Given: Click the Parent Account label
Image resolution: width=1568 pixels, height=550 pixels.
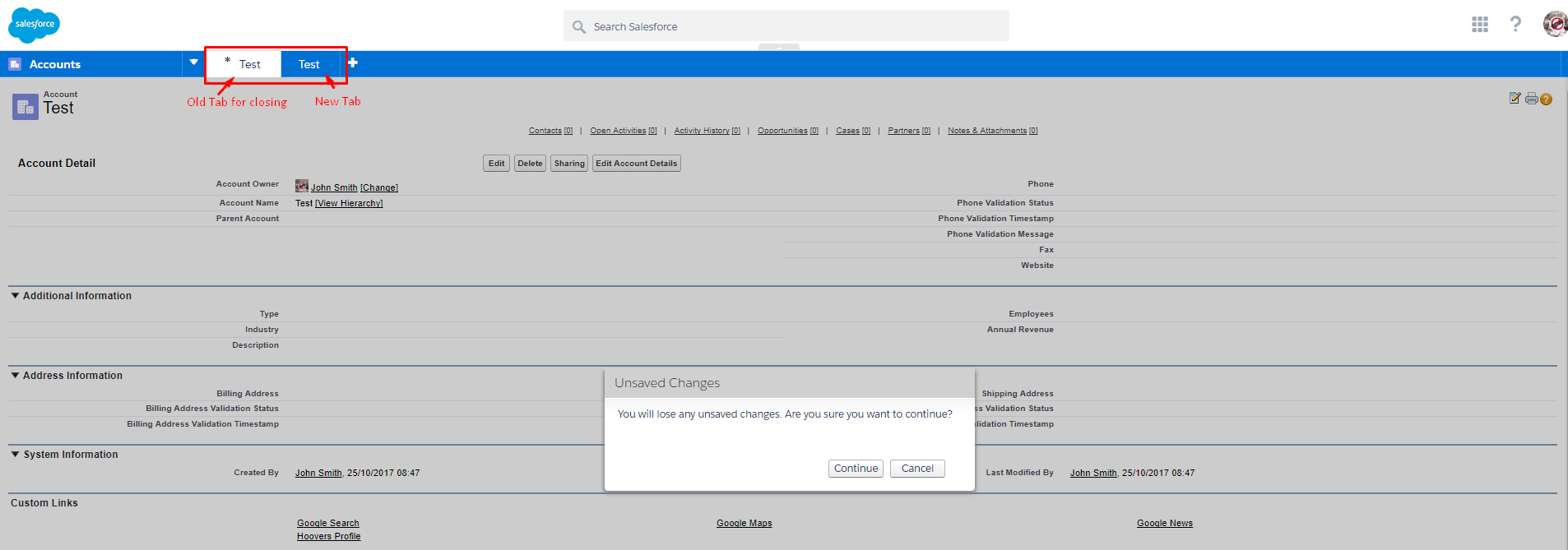Looking at the screenshot, I should coord(248,219).
